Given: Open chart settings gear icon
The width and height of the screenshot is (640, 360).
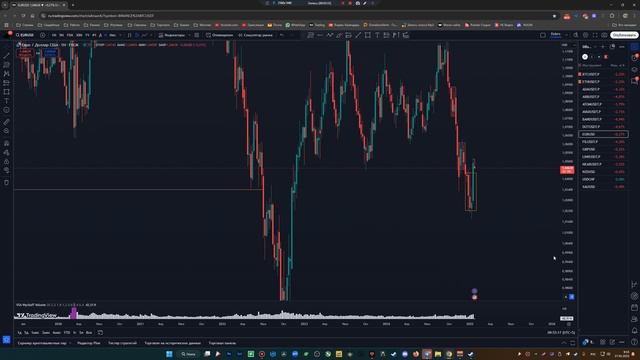Looking at the screenshot, I should tap(585, 35).
